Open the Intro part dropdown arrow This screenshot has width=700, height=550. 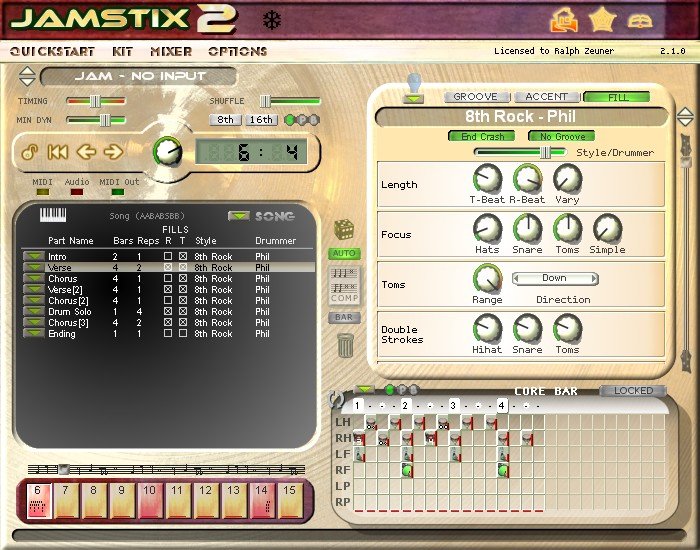pos(33,256)
